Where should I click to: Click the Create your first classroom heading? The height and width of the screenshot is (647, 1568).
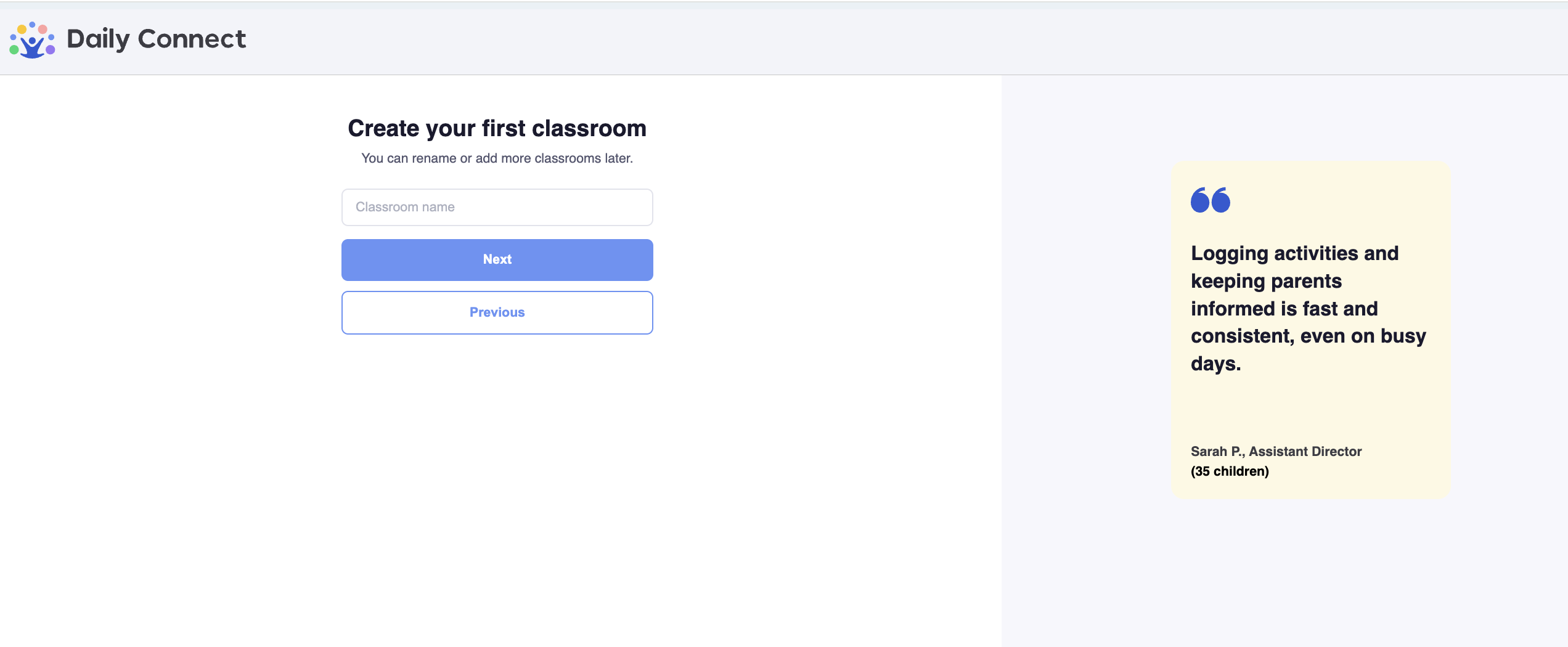click(497, 128)
